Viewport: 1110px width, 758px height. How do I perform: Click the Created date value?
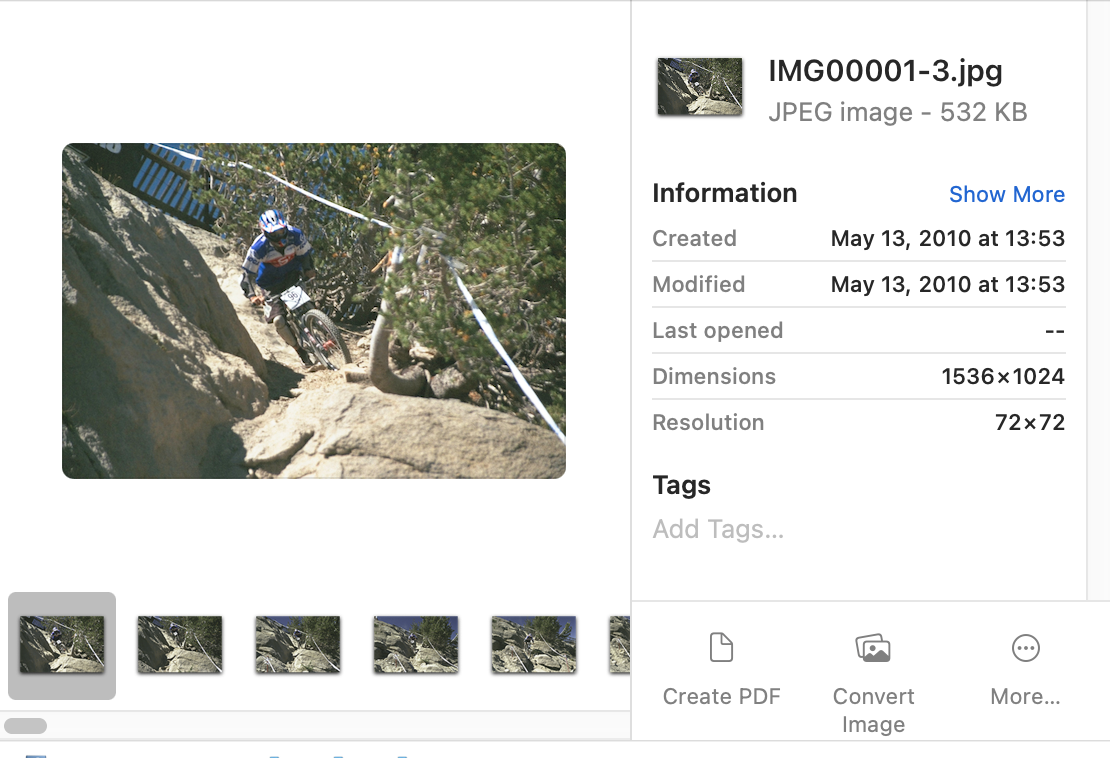pos(947,239)
